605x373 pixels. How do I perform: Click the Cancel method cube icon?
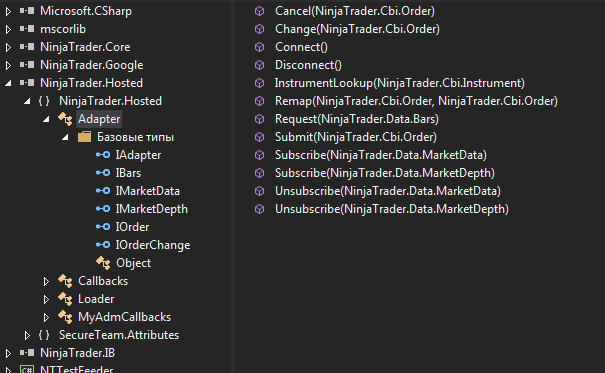[260, 11]
